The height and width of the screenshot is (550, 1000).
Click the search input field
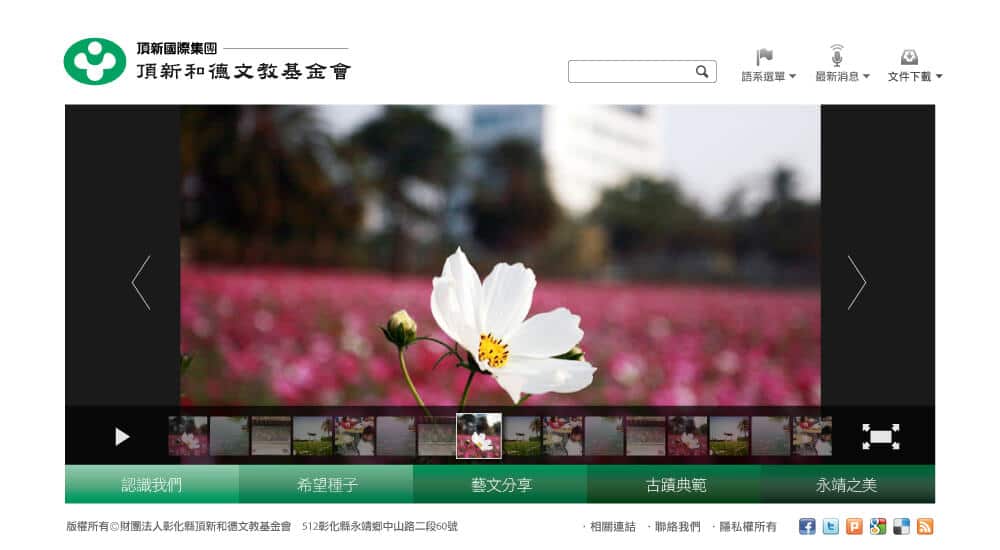630,72
